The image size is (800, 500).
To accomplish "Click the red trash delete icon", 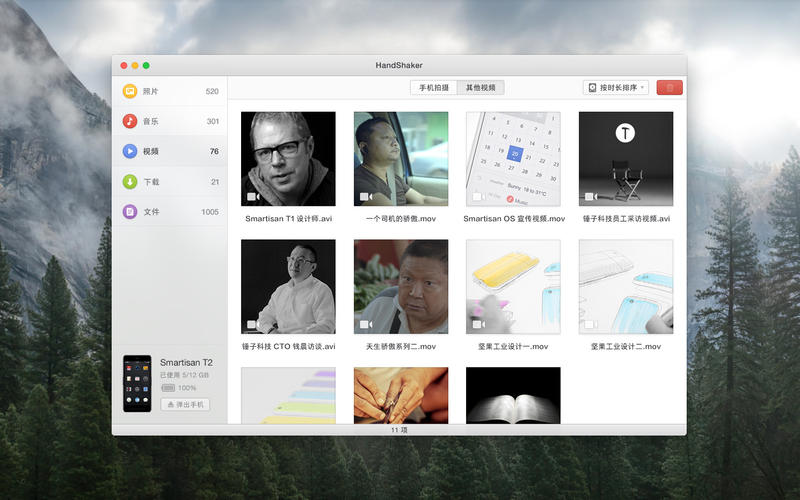I will point(670,88).
